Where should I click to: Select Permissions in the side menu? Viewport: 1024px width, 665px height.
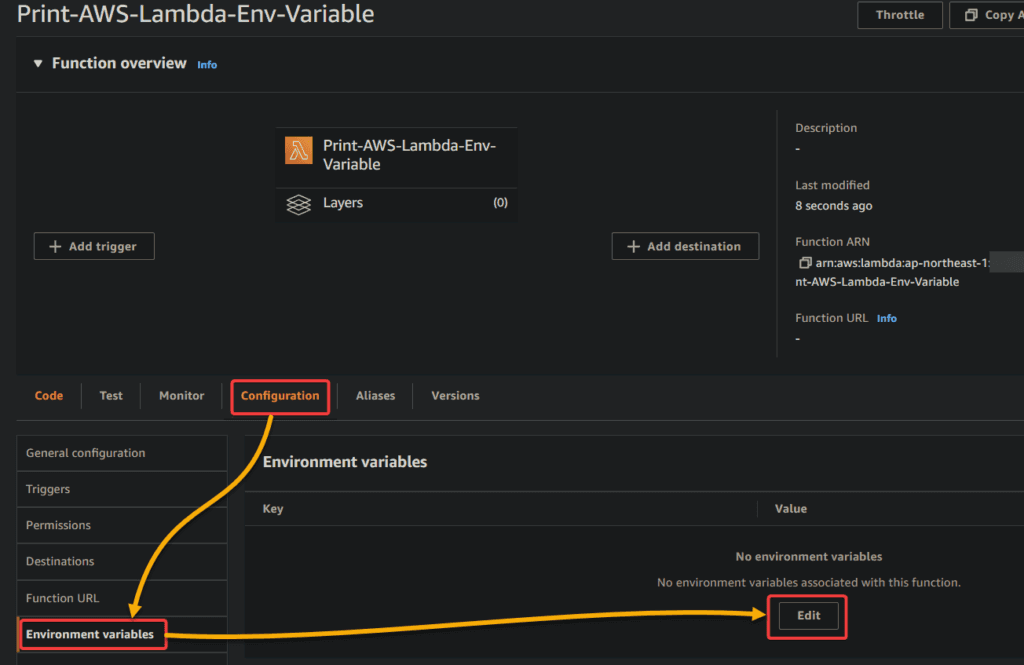[122, 525]
